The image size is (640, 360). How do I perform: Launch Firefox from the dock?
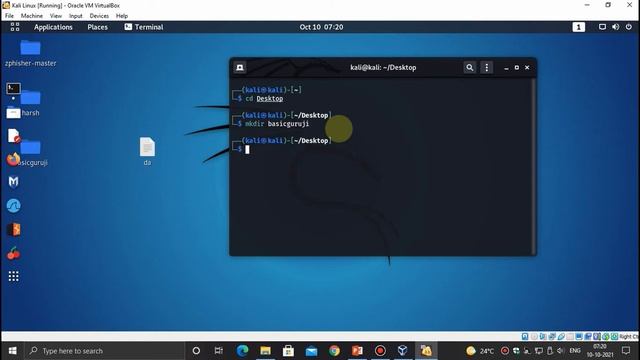(13, 159)
